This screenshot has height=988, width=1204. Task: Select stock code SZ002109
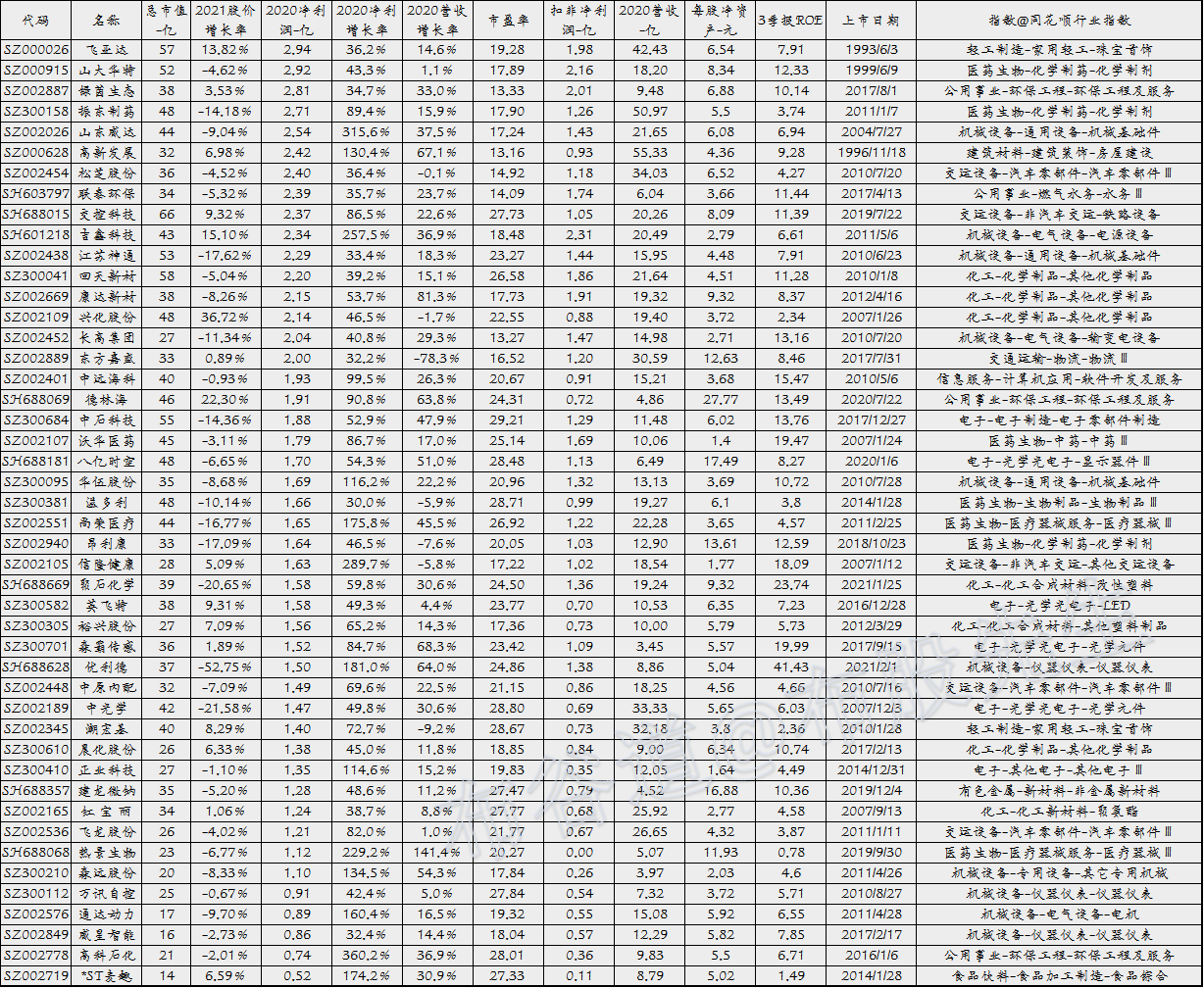click(x=35, y=318)
